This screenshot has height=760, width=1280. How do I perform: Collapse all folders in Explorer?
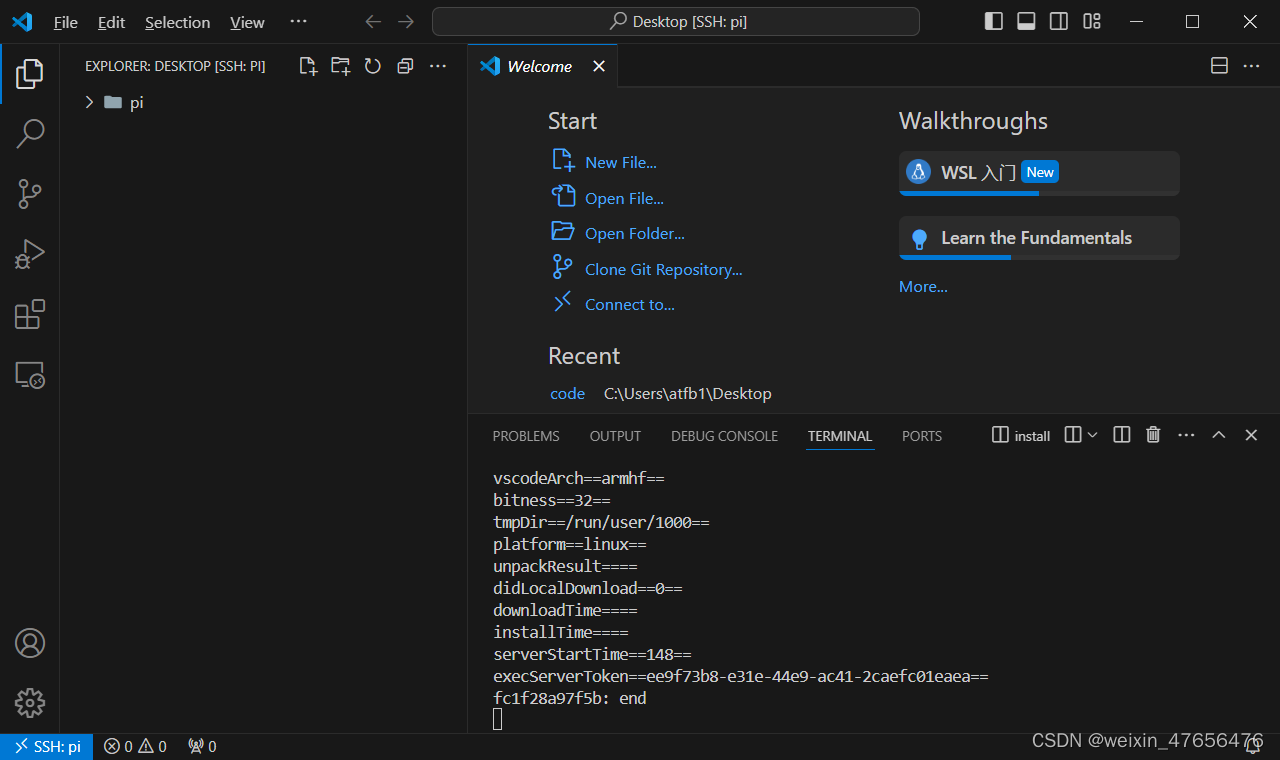[x=405, y=66]
